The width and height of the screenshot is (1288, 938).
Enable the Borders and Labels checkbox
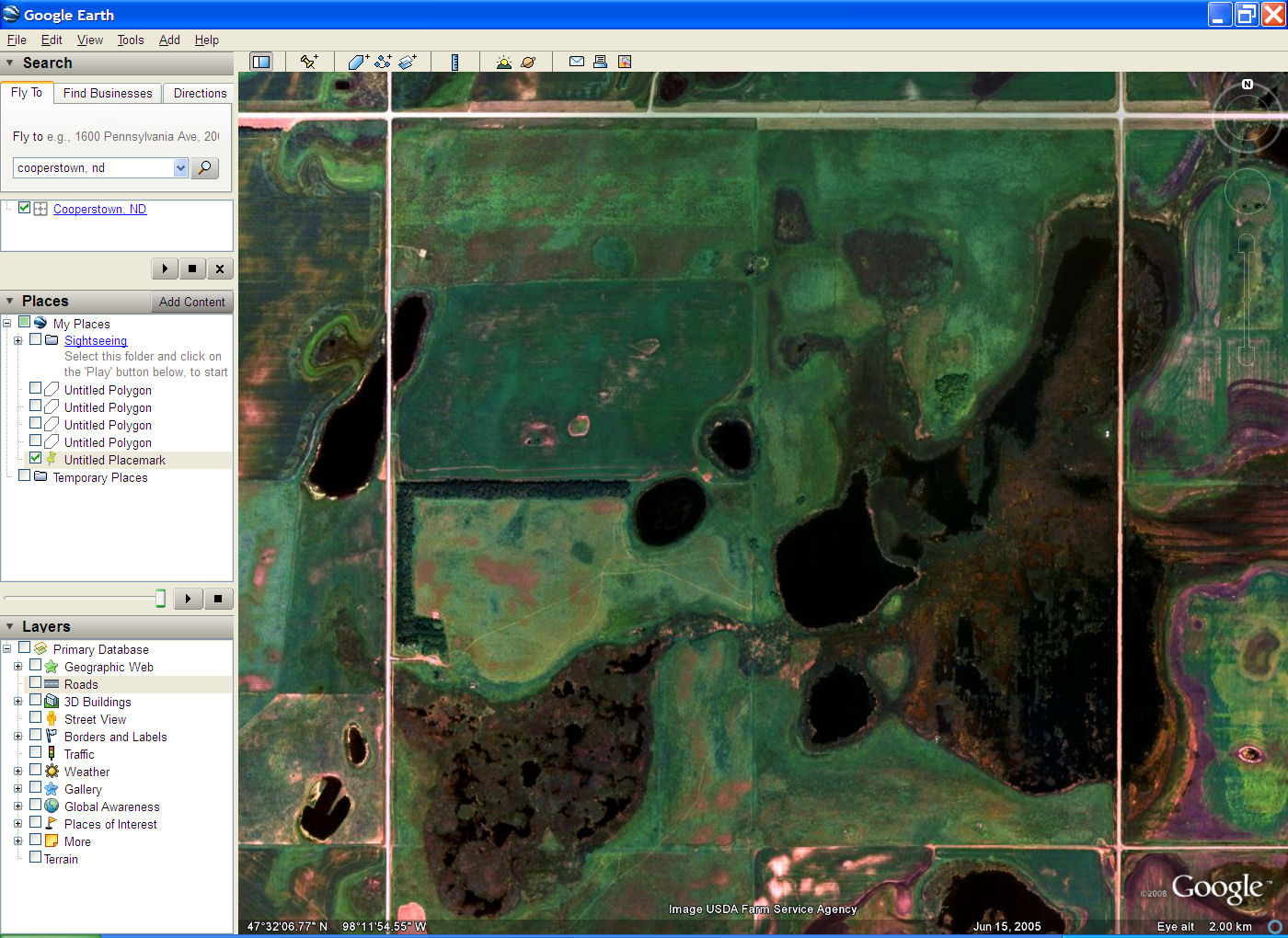point(36,735)
